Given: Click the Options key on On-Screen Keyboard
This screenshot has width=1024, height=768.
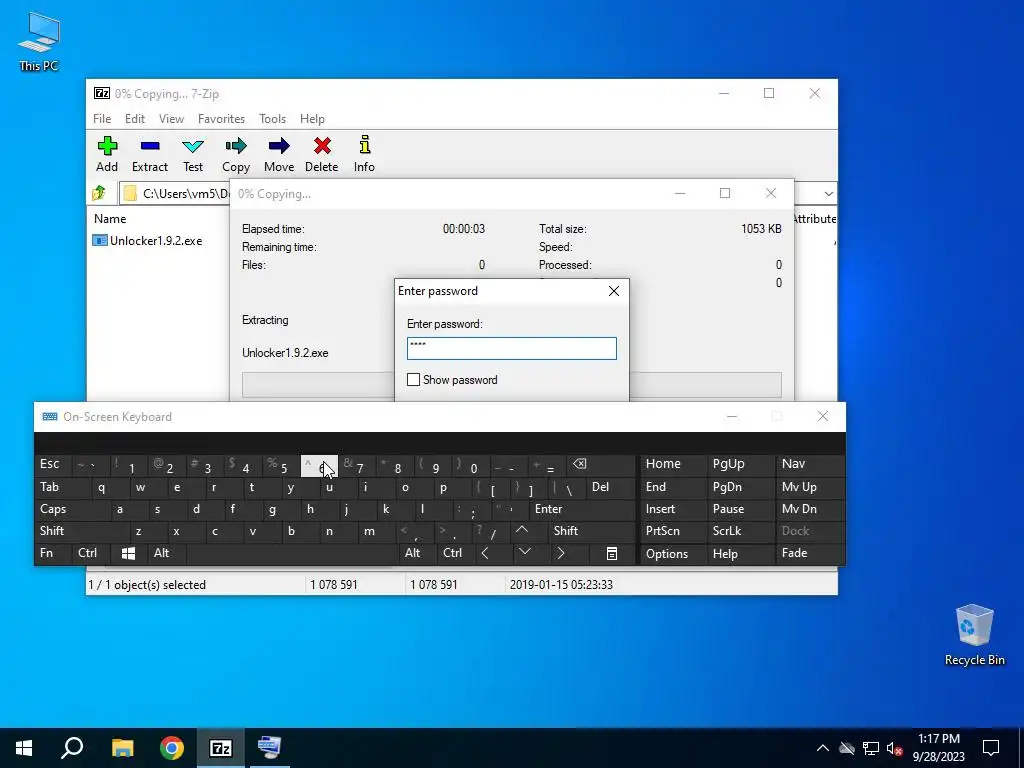Looking at the screenshot, I should point(672,554).
